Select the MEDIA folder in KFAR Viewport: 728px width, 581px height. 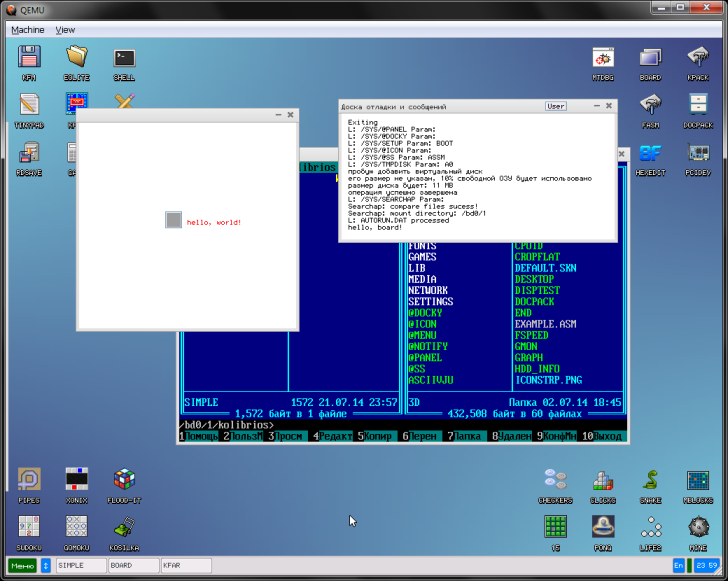tap(422, 279)
